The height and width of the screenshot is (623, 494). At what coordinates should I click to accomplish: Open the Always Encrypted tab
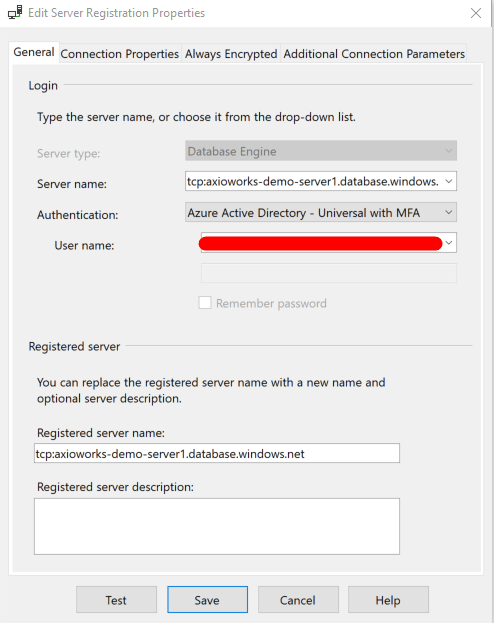[231, 54]
